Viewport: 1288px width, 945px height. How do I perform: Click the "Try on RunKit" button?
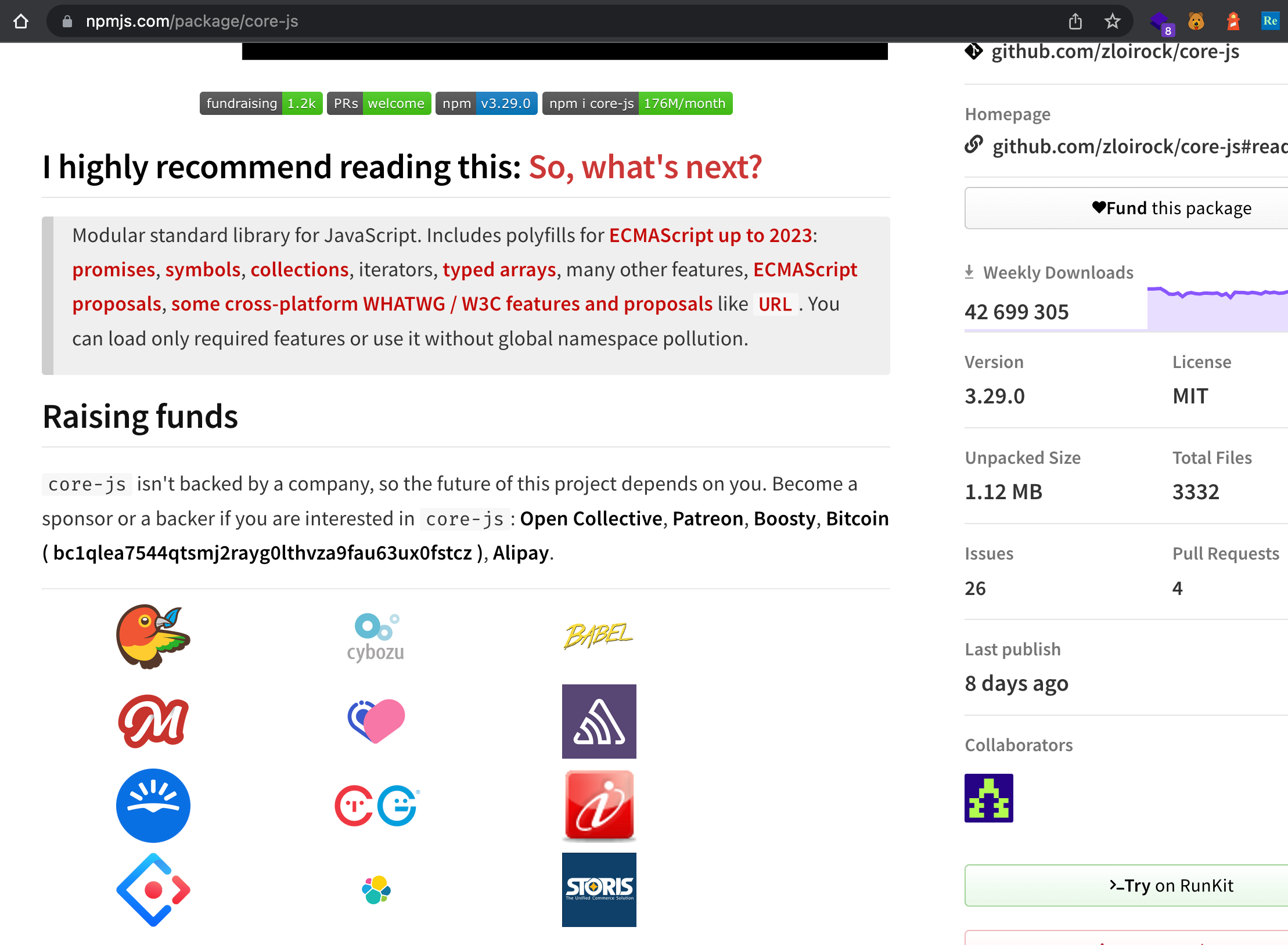[x=1172, y=885]
